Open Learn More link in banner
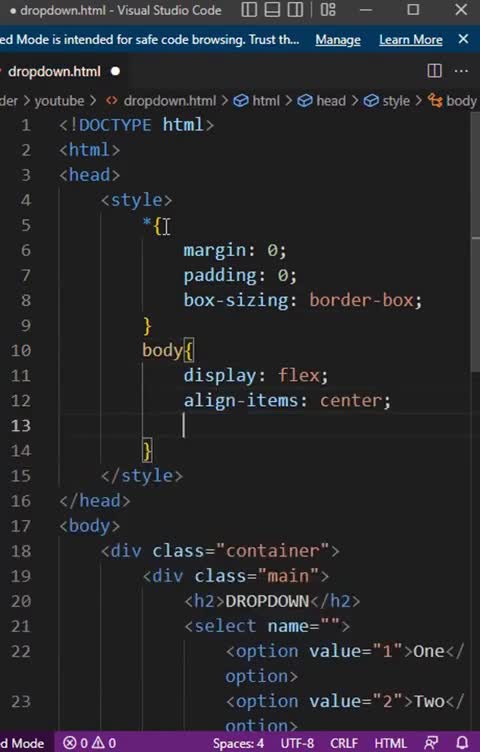 point(410,40)
